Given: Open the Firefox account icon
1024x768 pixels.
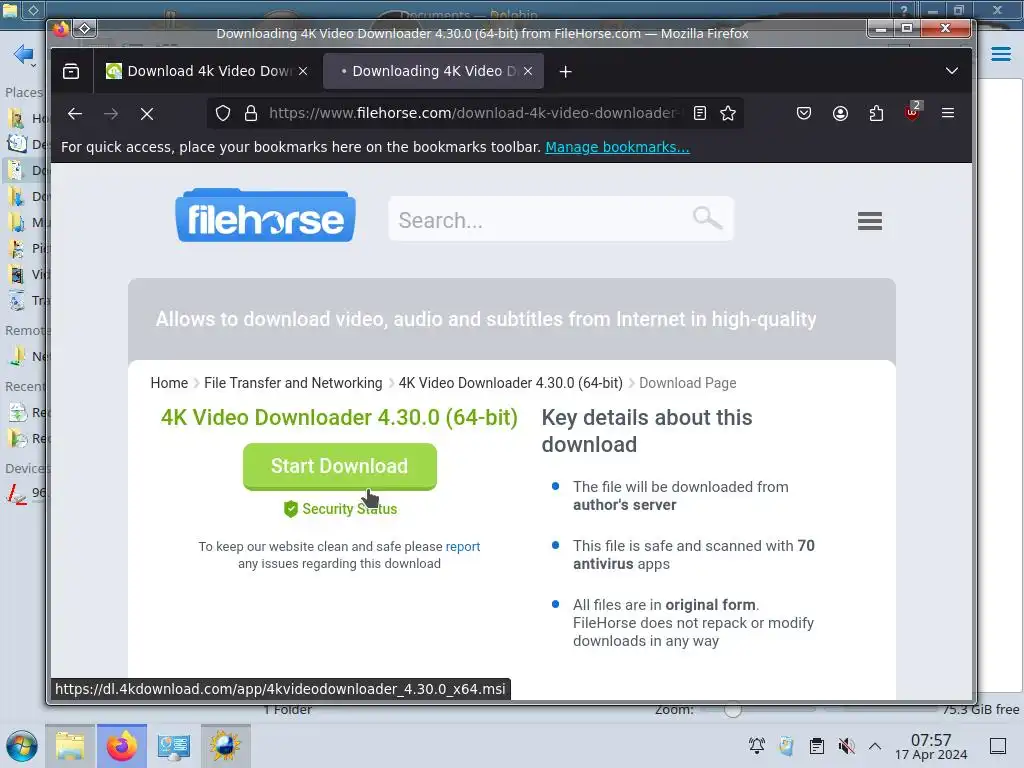Looking at the screenshot, I should (840, 114).
